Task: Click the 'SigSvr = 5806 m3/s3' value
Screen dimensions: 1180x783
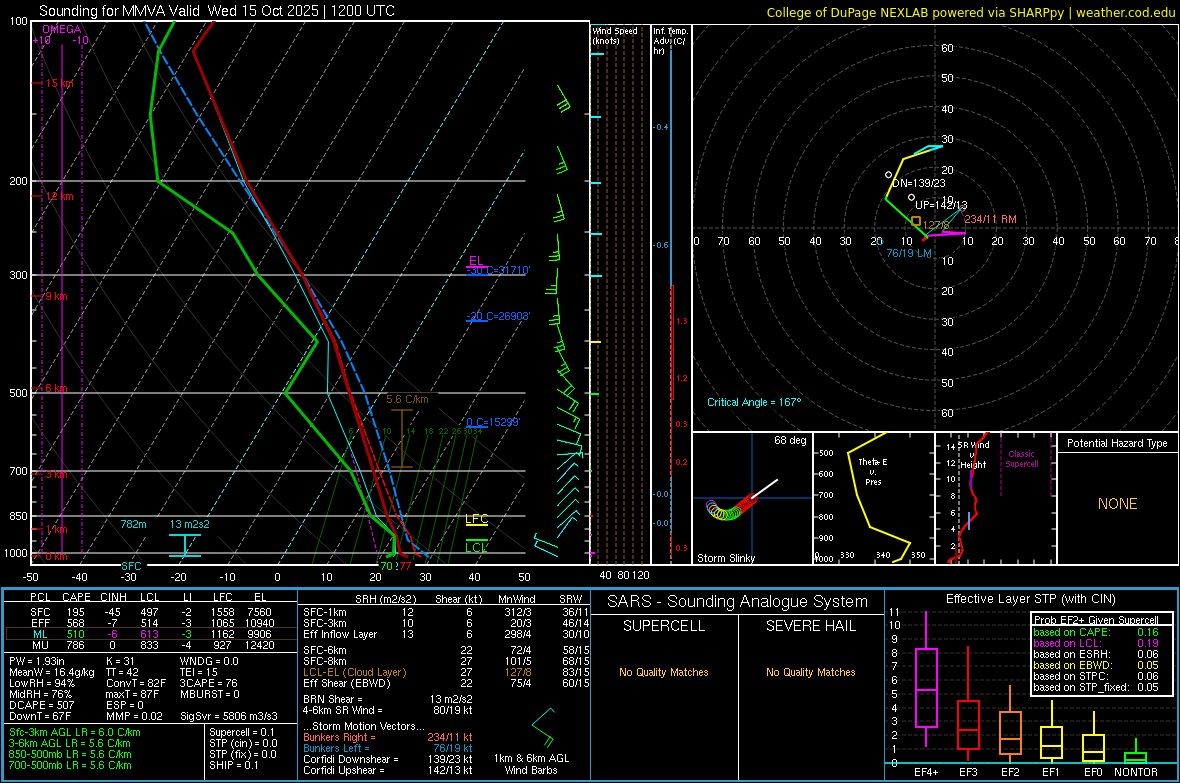Action: [x=229, y=716]
